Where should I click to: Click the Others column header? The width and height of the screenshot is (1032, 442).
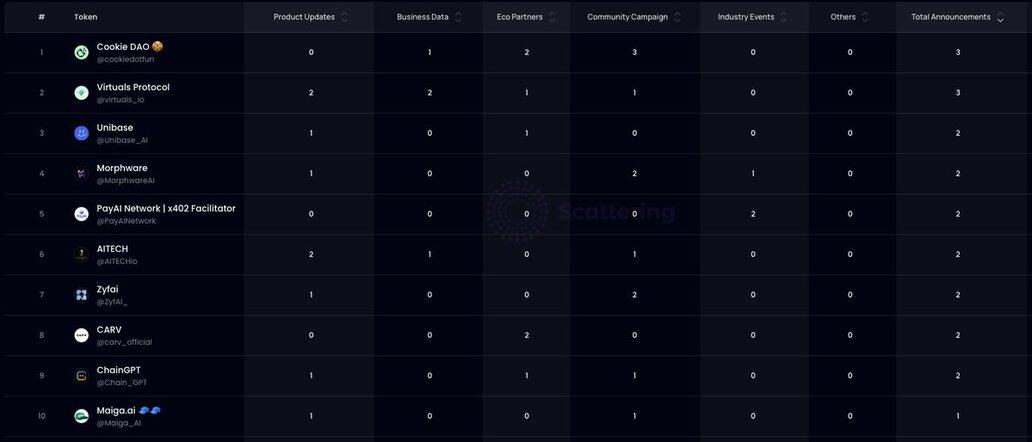[843, 17]
